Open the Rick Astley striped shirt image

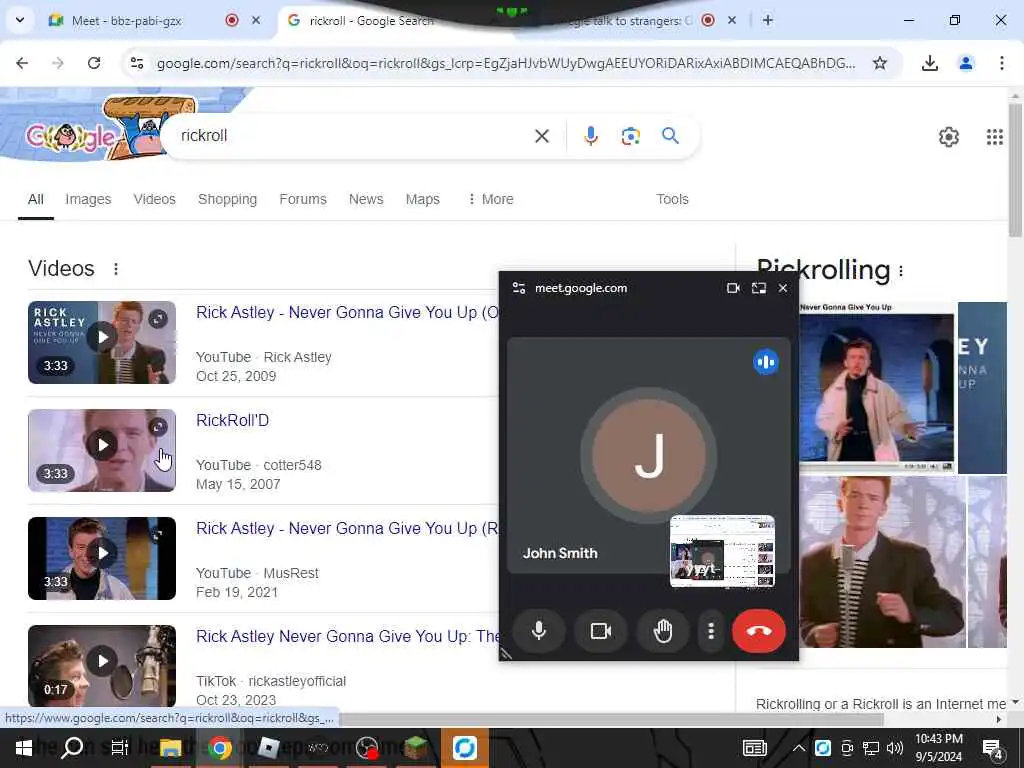pyautogui.click(x=882, y=562)
